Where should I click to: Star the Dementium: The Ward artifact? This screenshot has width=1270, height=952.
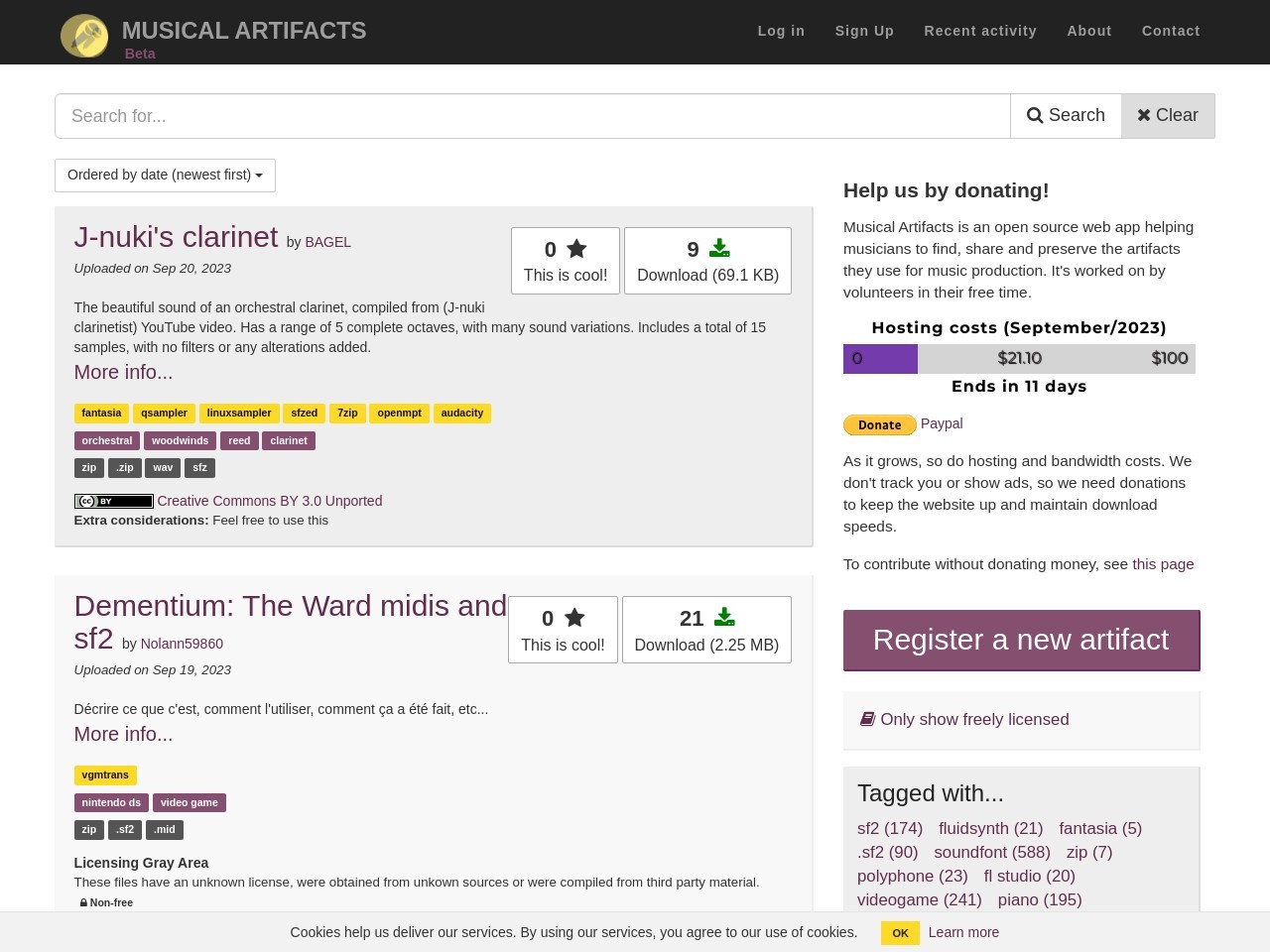[x=563, y=630]
